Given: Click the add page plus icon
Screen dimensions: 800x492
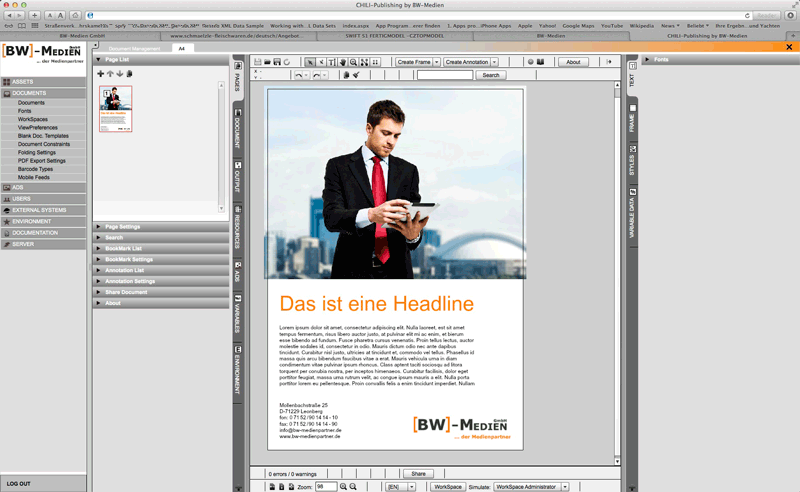Looking at the screenshot, I should pos(101,74).
